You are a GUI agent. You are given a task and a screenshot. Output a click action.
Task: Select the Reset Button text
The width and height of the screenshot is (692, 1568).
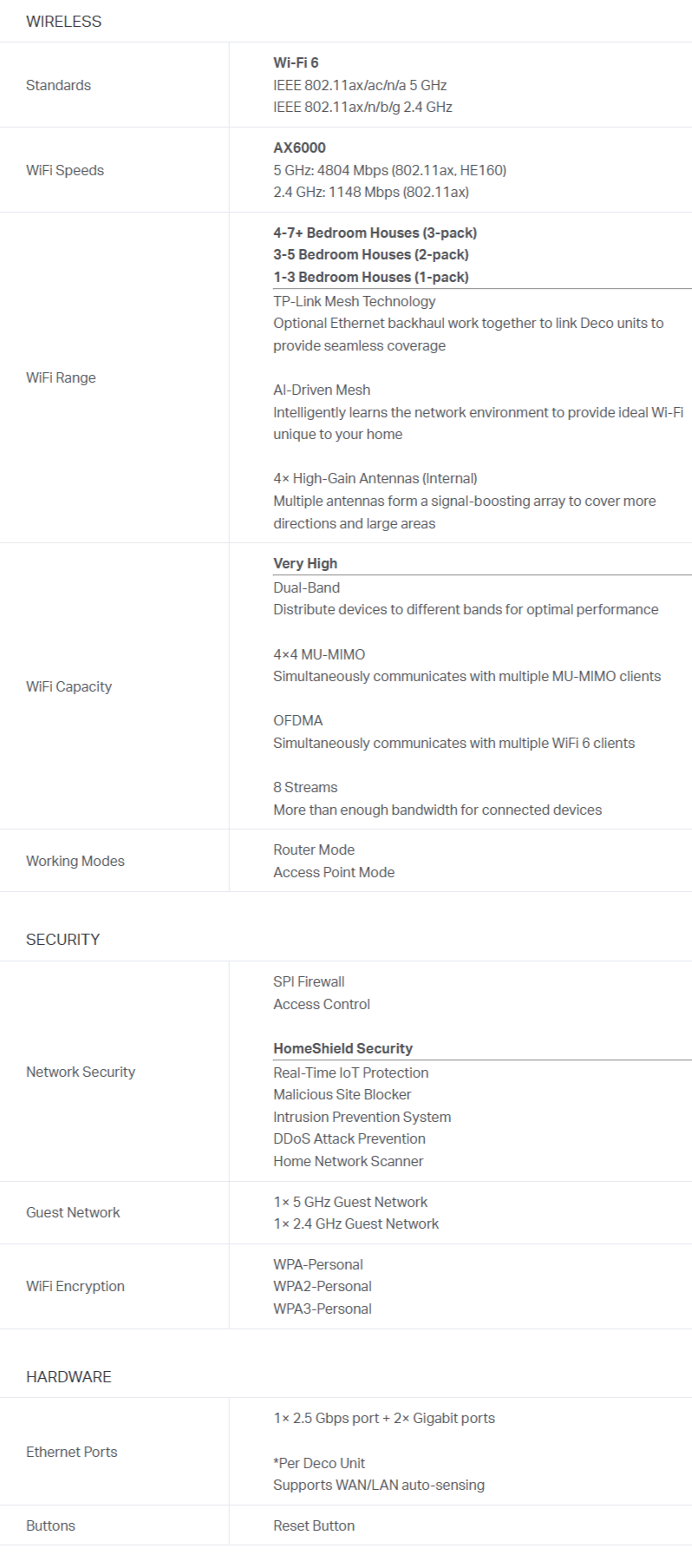[x=314, y=1525]
